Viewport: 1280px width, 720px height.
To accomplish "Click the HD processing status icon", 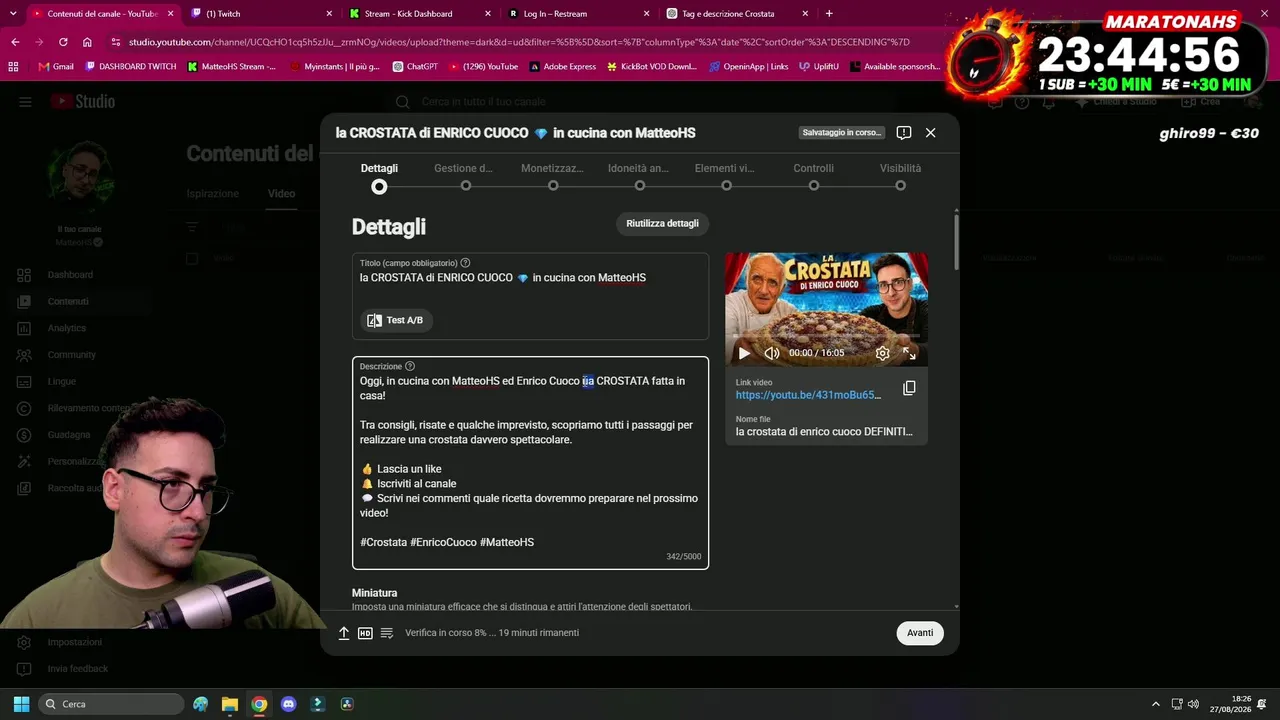I will pos(365,633).
